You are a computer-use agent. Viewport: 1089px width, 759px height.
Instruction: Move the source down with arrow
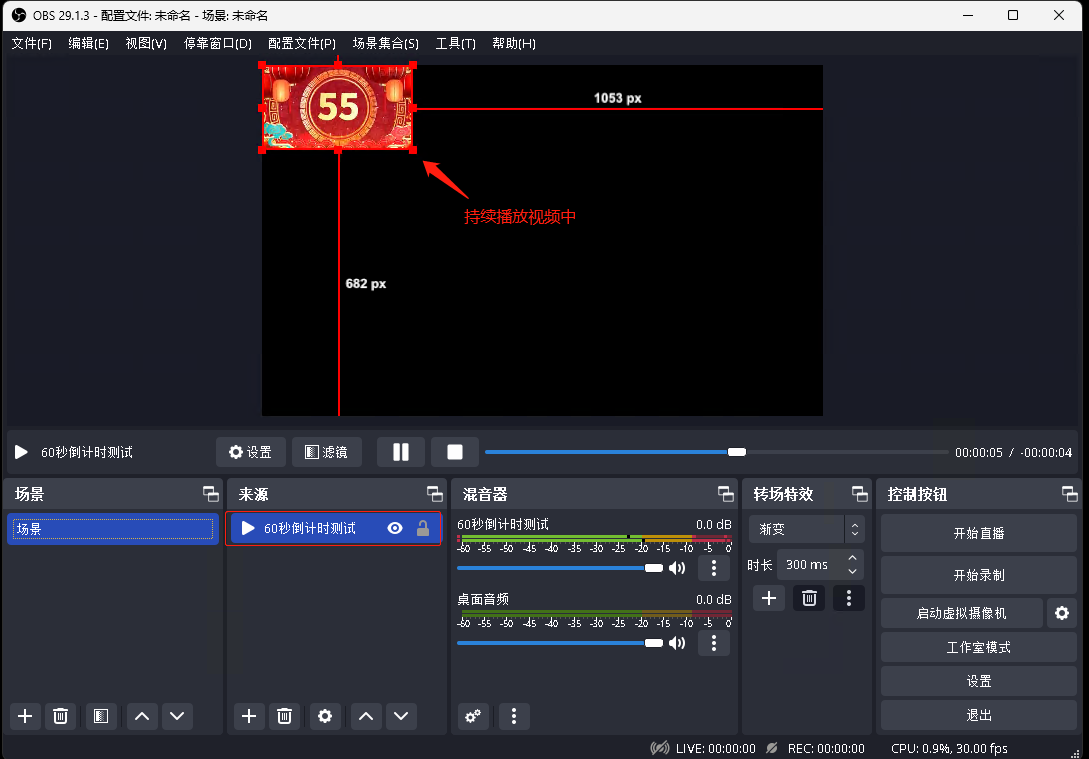[x=401, y=715]
